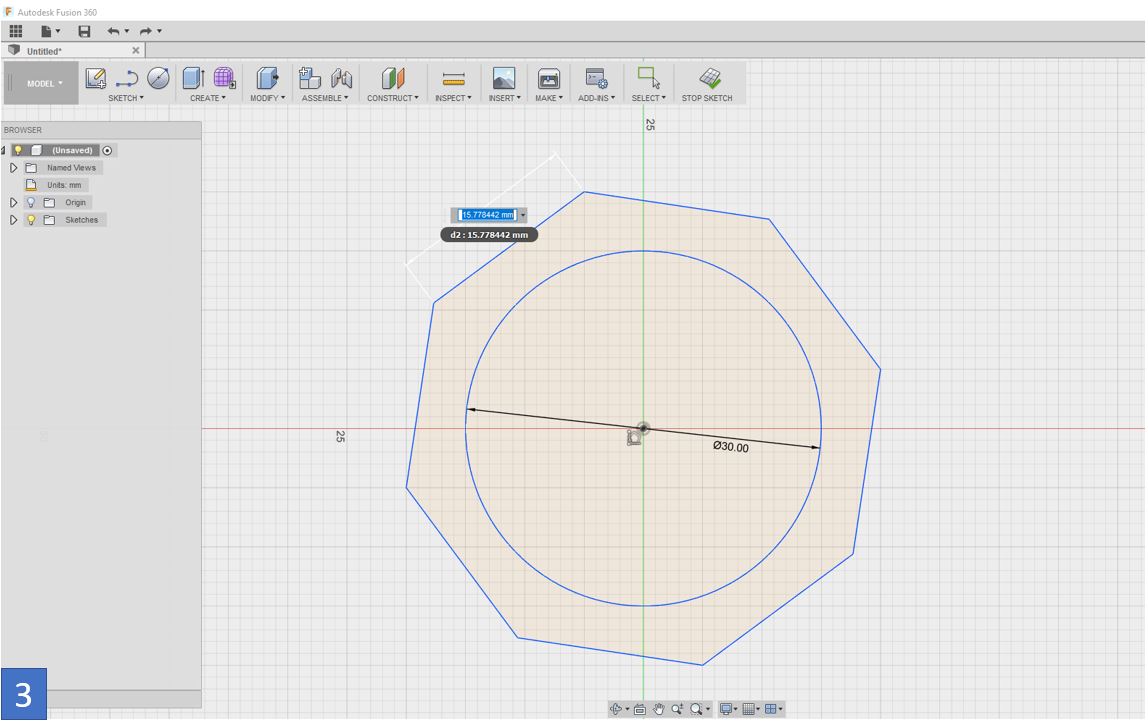1148x723 pixels.
Task: Click the BROWSER panel header
Action: click(x=101, y=130)
